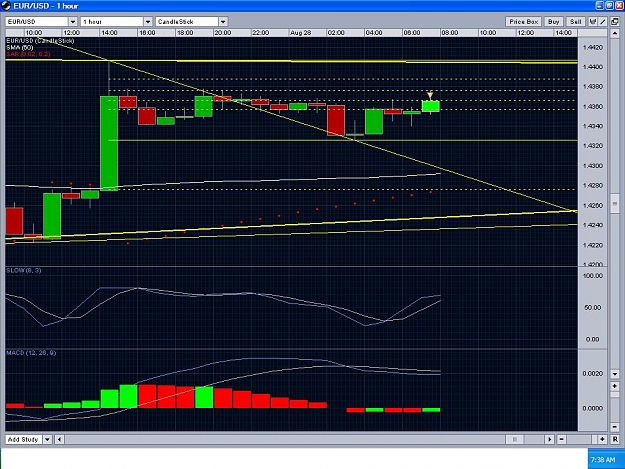Viewport: 625px width, 469px height.
Task: Click vertical scrollbar up arrow
Action: point(615,33)
